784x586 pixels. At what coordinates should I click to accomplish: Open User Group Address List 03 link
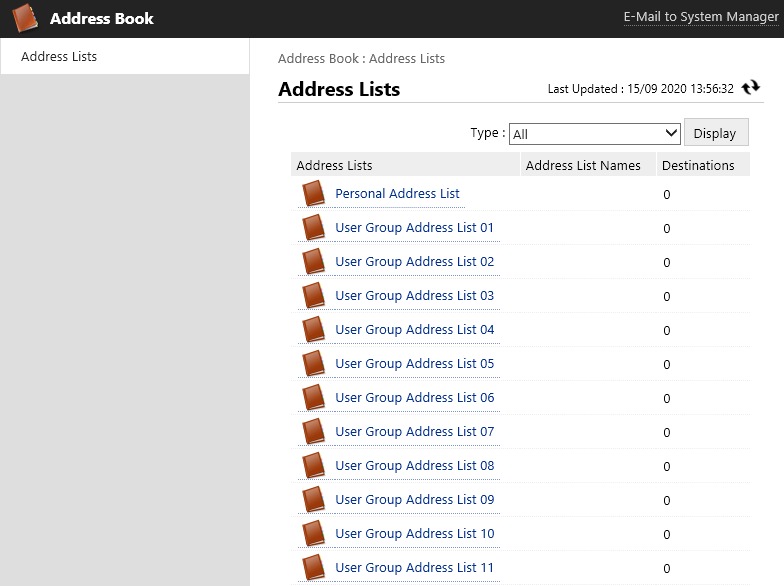click(x=414, y=296)
